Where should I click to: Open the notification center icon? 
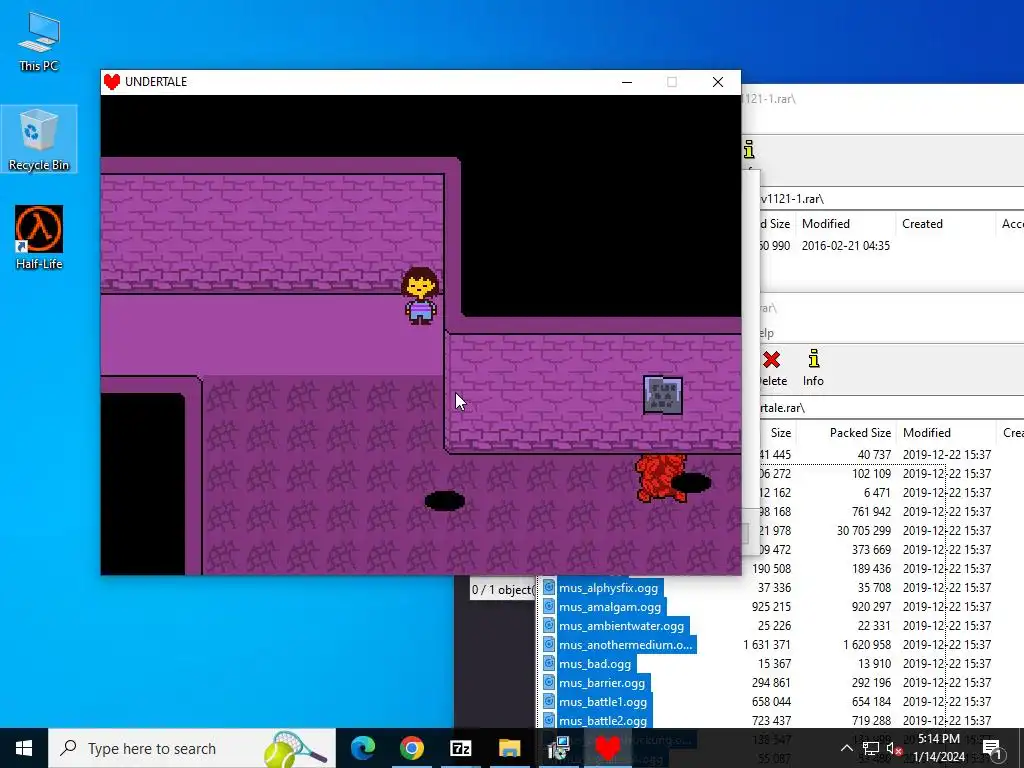(991, 748)
